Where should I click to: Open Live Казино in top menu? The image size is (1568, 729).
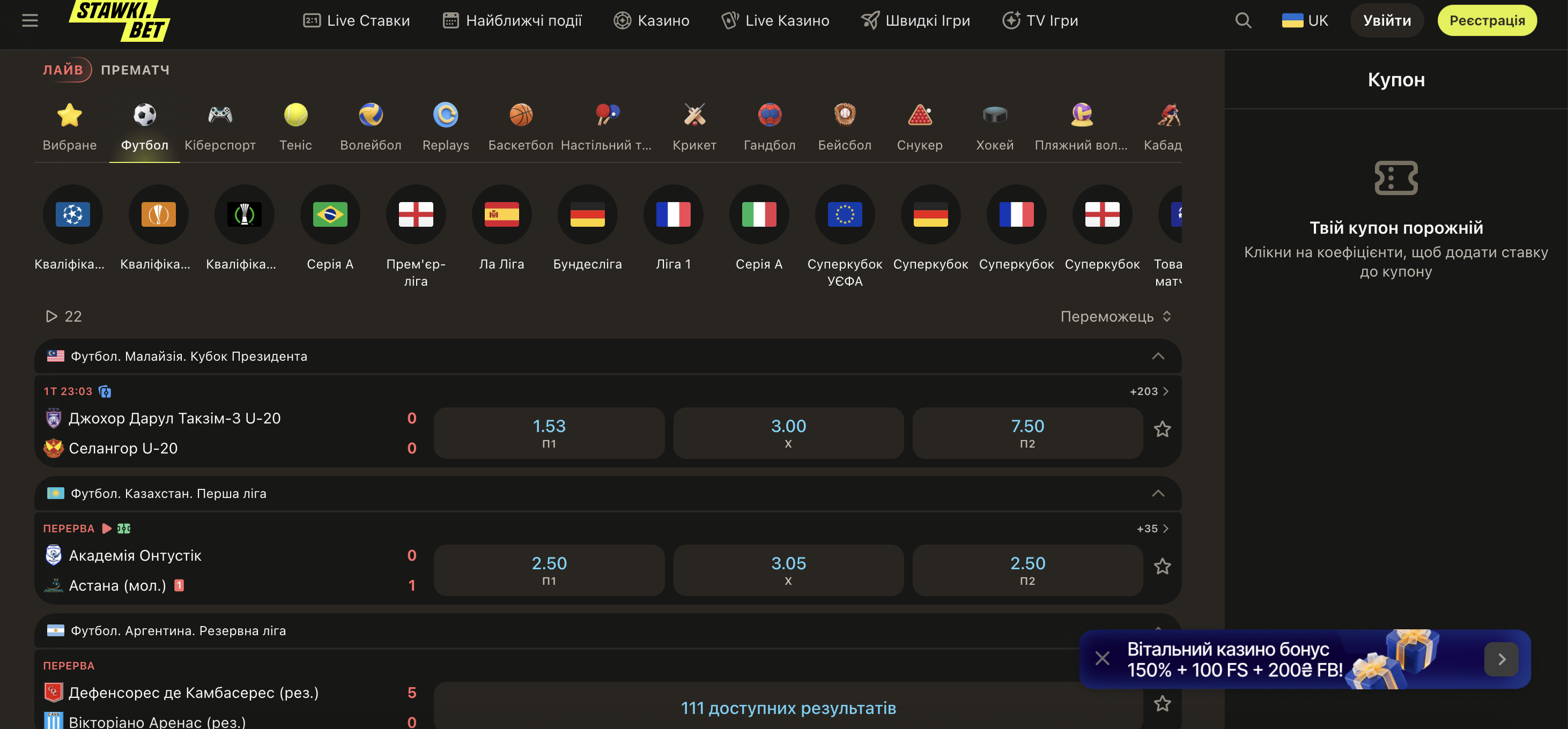(775, 20)
